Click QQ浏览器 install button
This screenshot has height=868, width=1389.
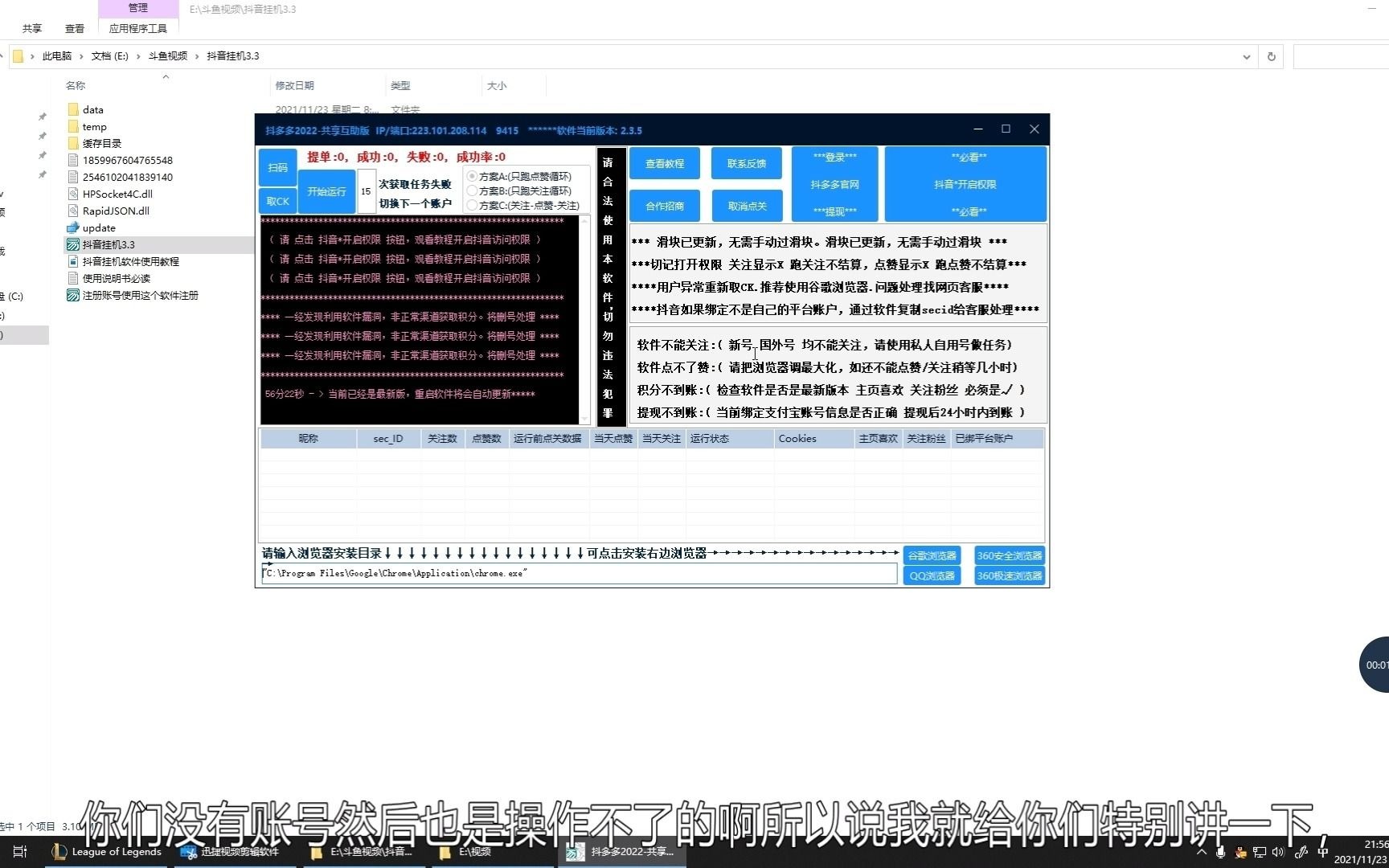[932, 575]
